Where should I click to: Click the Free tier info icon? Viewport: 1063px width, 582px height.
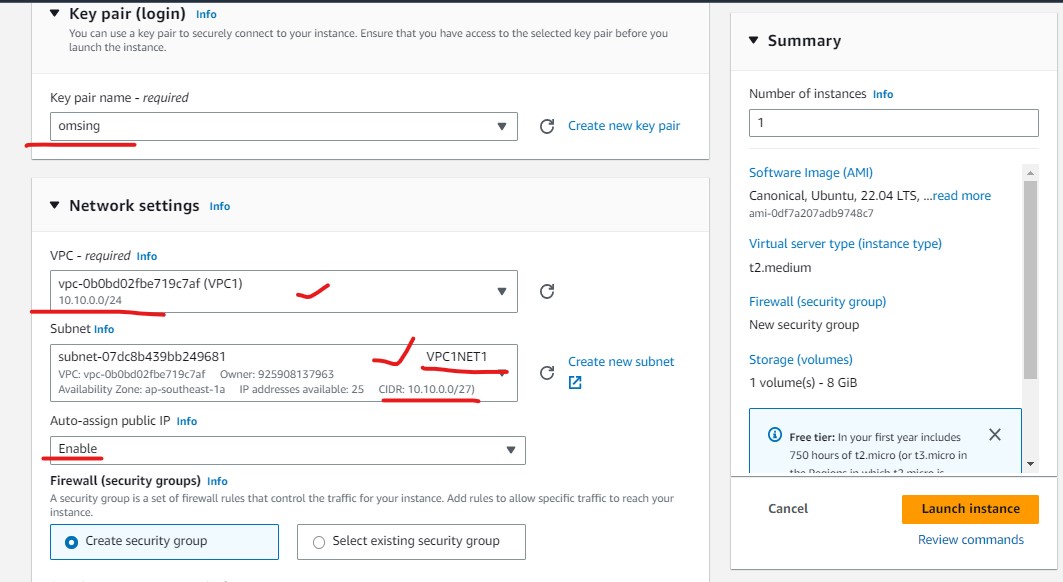click(x=774, y=436)
